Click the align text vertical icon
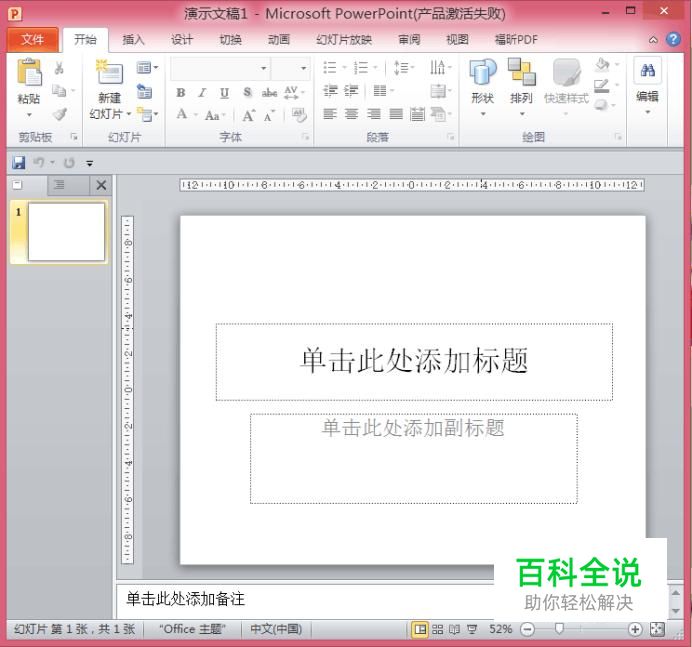Image resolution: width=692 pixels, height=647 pixels. pos(438,91)
